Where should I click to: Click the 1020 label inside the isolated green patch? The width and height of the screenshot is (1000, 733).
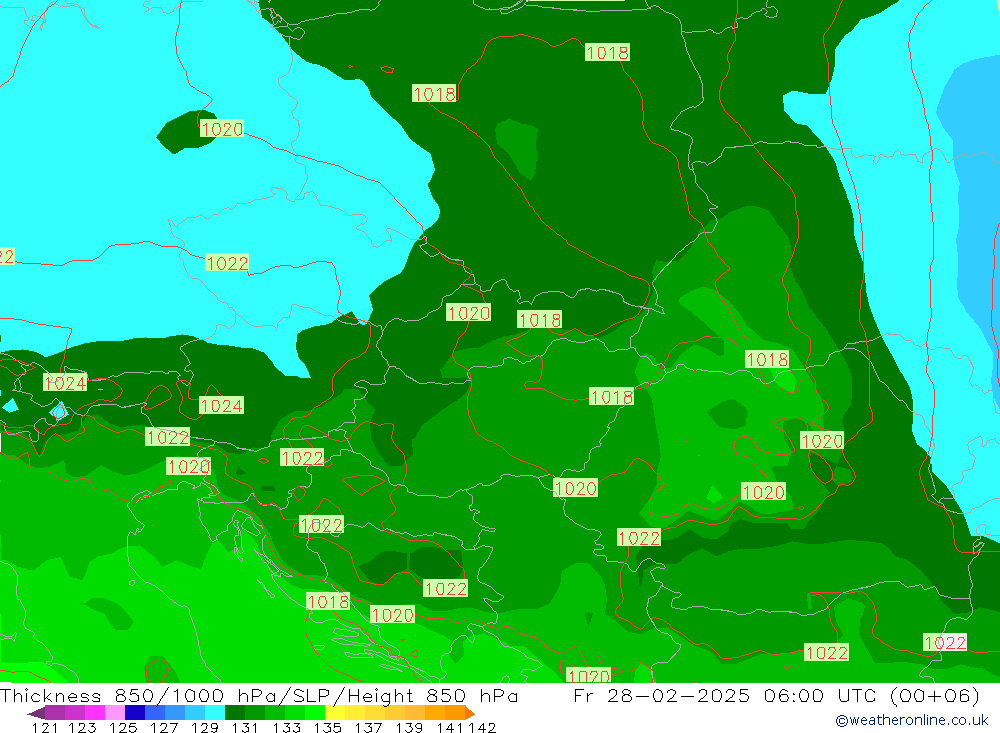(221, 129)
